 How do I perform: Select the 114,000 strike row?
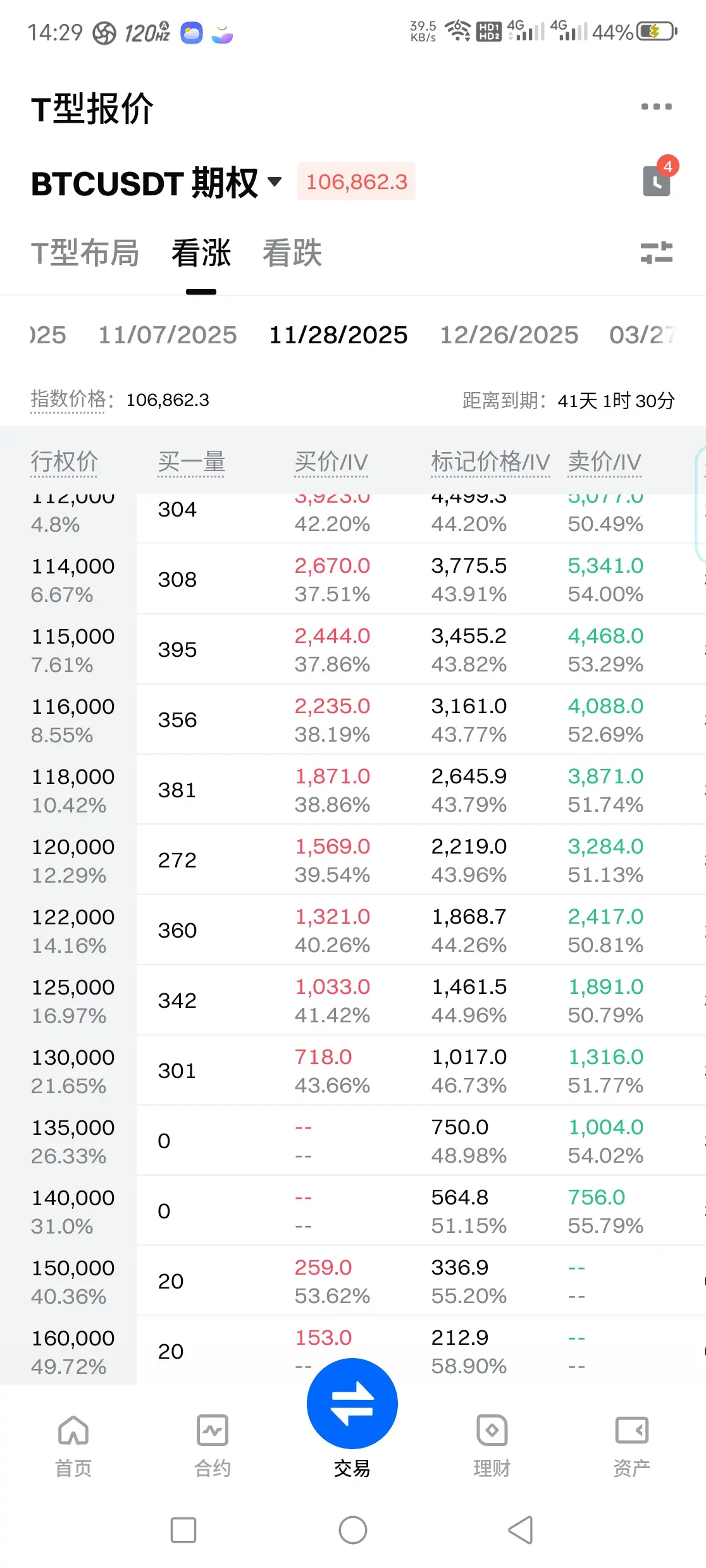(353, 579)
